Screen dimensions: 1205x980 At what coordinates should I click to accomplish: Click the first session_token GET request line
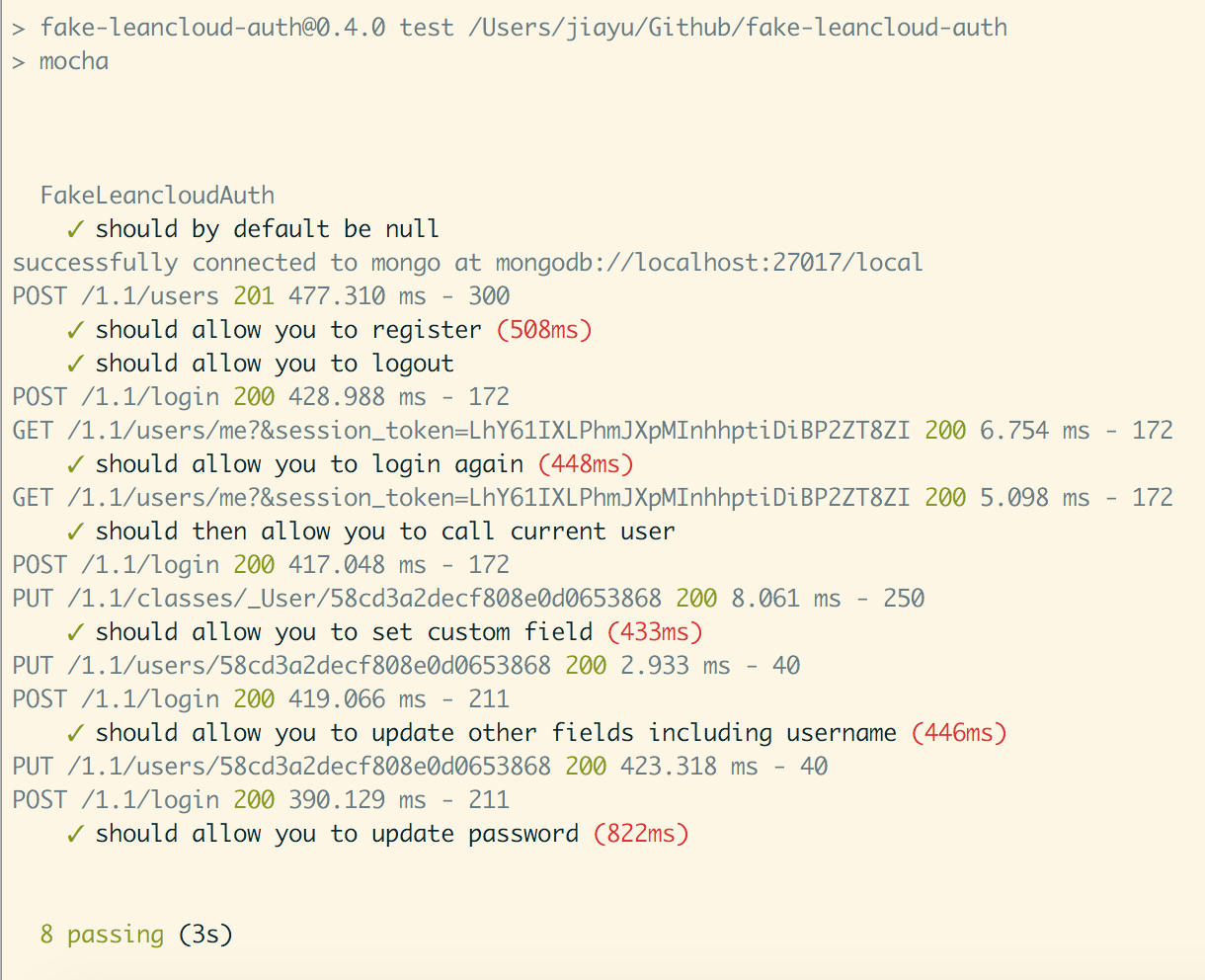coord(593,431)
